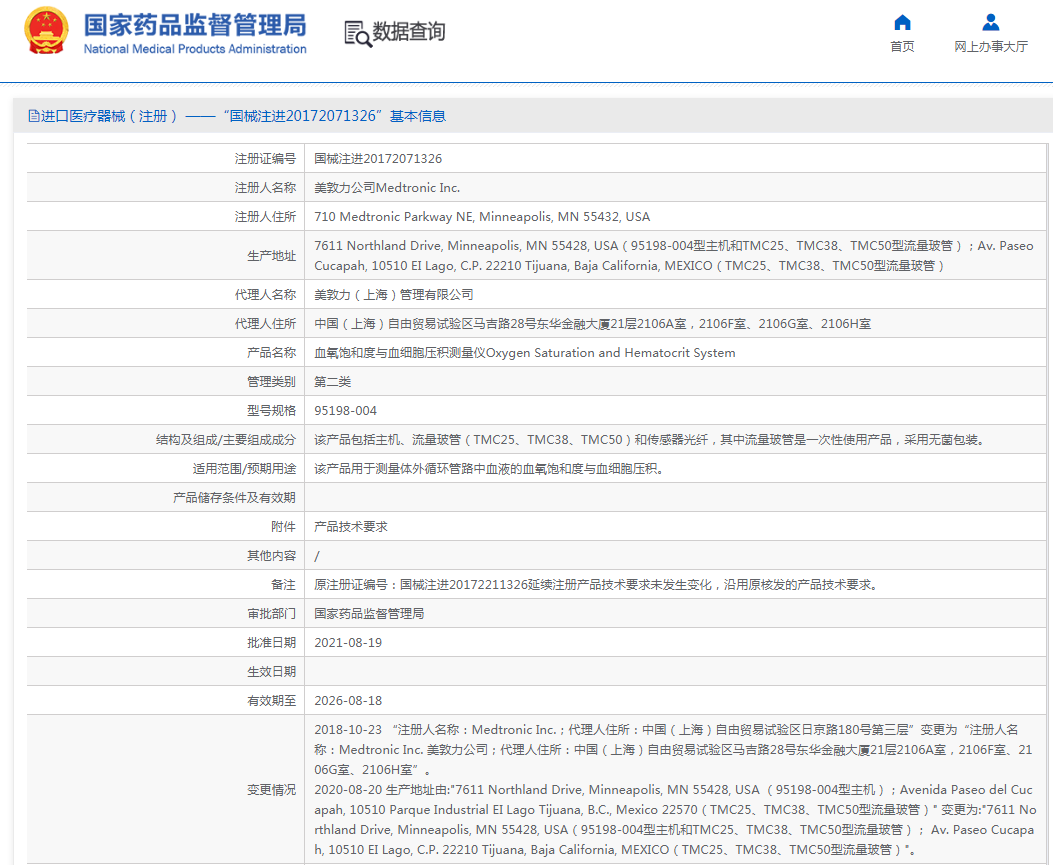Click the approval date 2021-08-19
This screenshot has height=865, width=1053.
348,643
